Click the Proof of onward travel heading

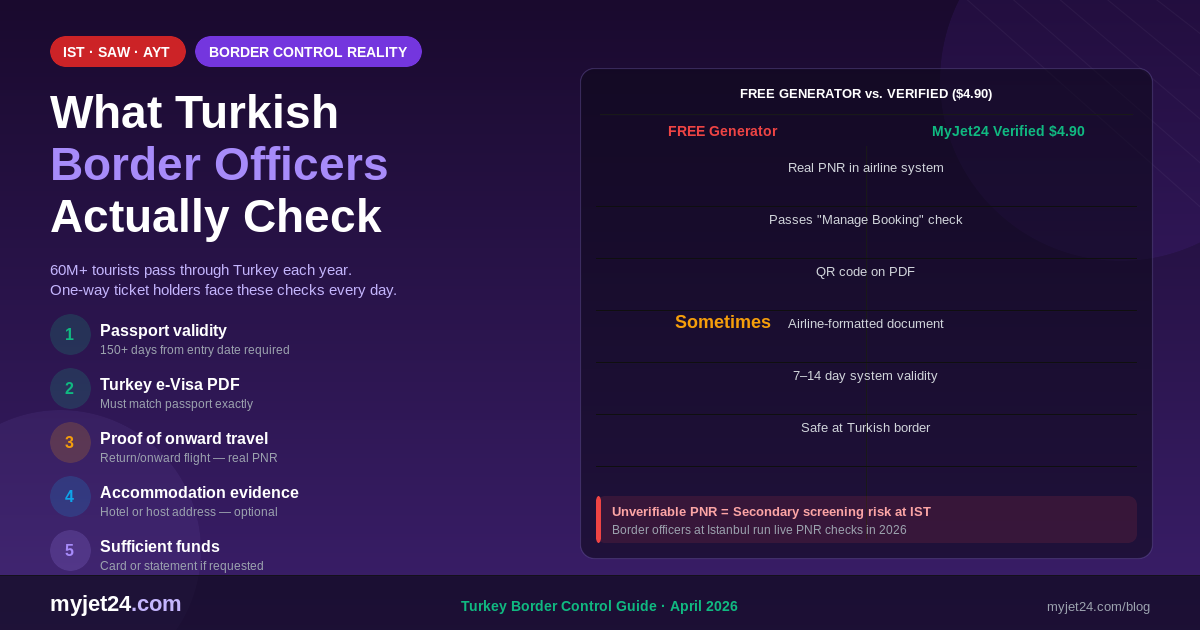[184, 439]
